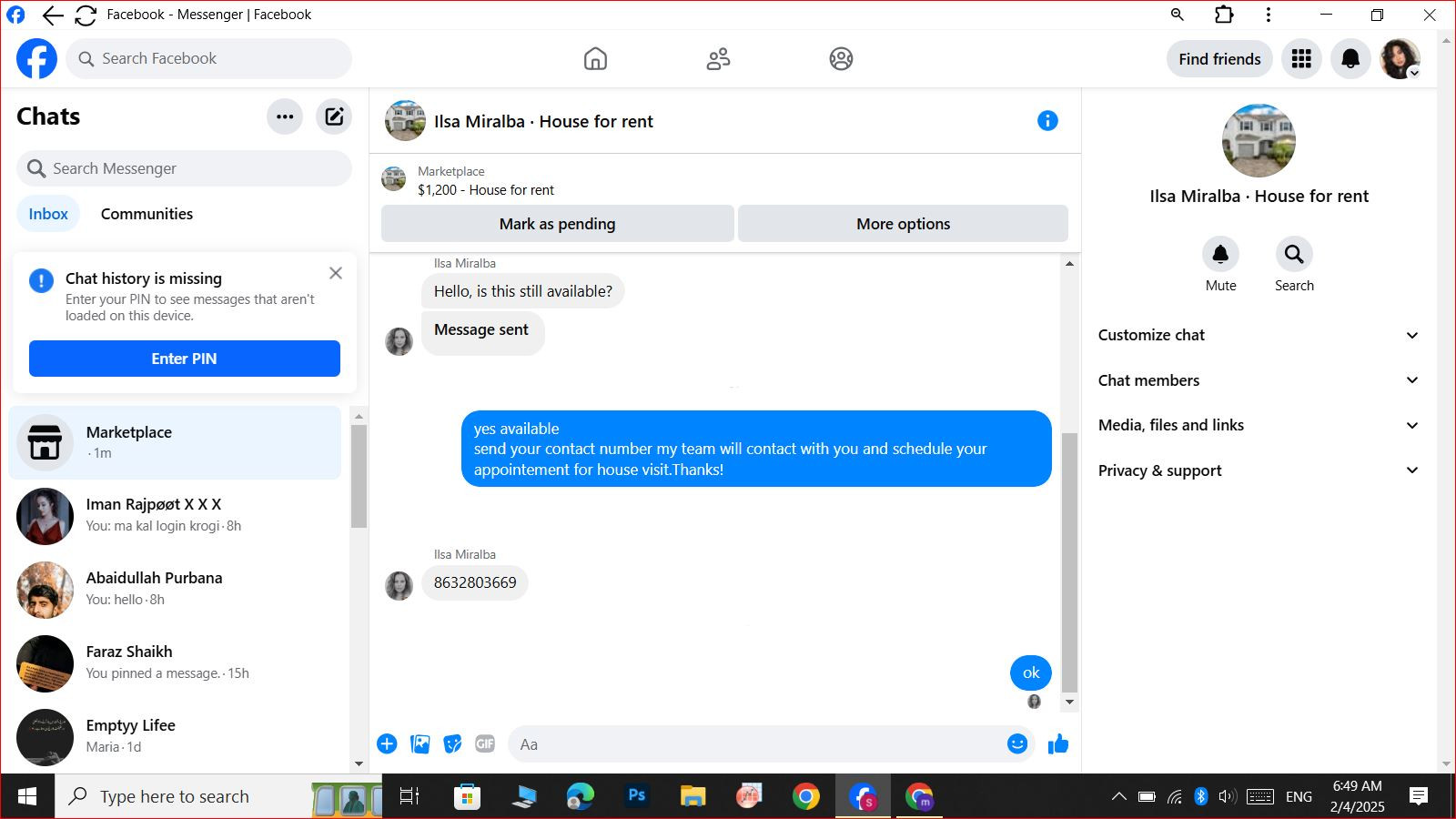This screenshot has height=819, width=1456.
Task: Click ENG language indicator
Action: click(1299, 796)
